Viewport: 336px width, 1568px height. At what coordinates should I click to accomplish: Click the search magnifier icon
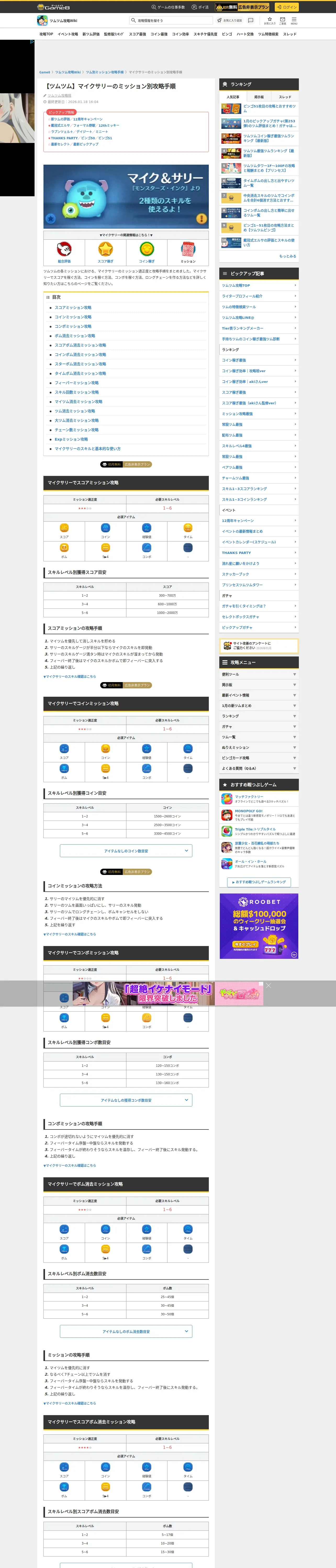click(133, 20)
